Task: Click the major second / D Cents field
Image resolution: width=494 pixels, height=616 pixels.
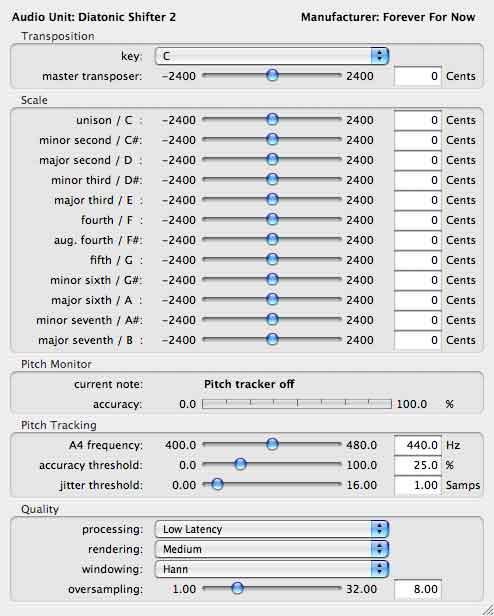Action: coord(418,160)
